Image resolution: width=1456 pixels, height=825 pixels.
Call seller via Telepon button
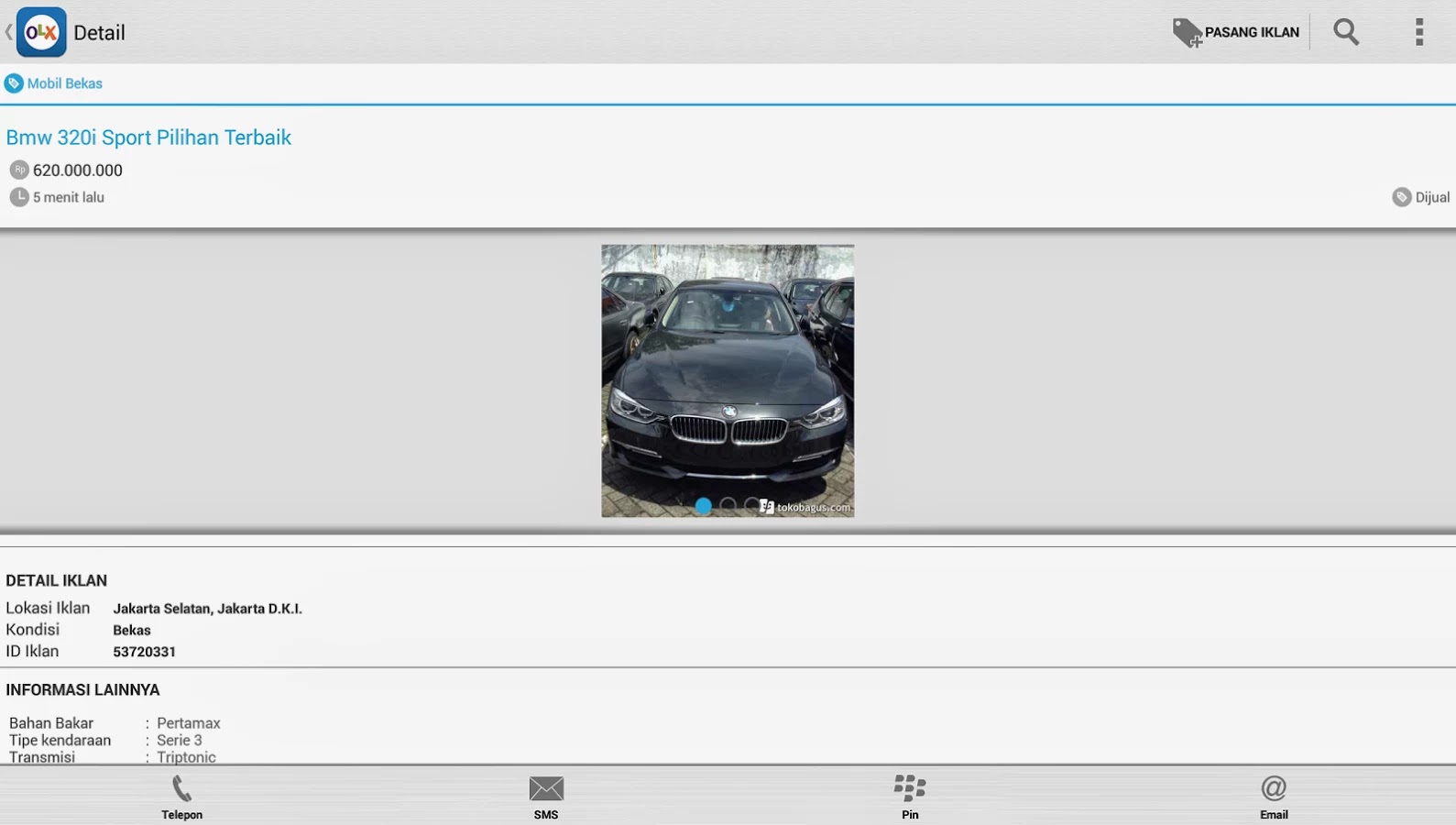coord(181,796)
